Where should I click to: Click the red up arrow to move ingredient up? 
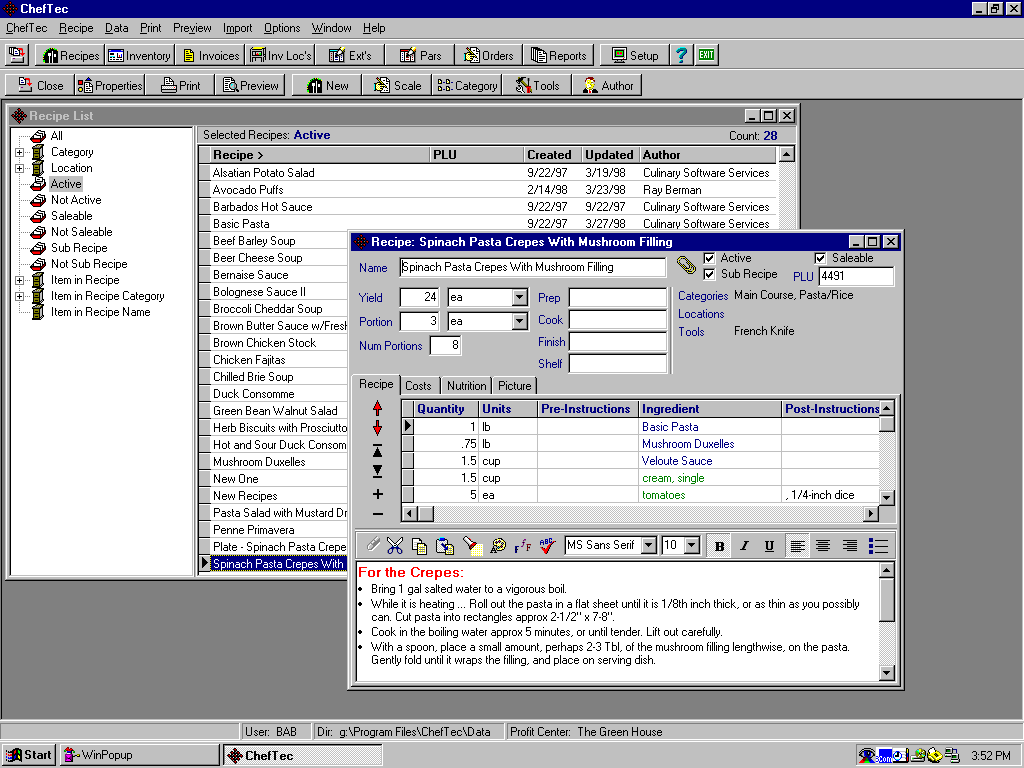click(x=377, y=408)
